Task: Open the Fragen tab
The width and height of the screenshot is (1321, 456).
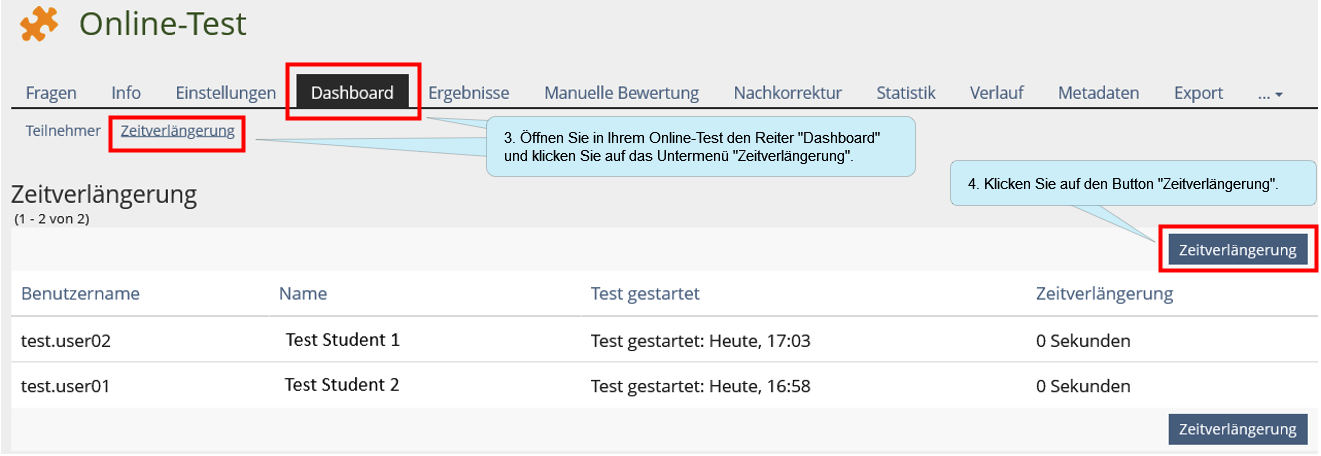Action: click(51, 93)
